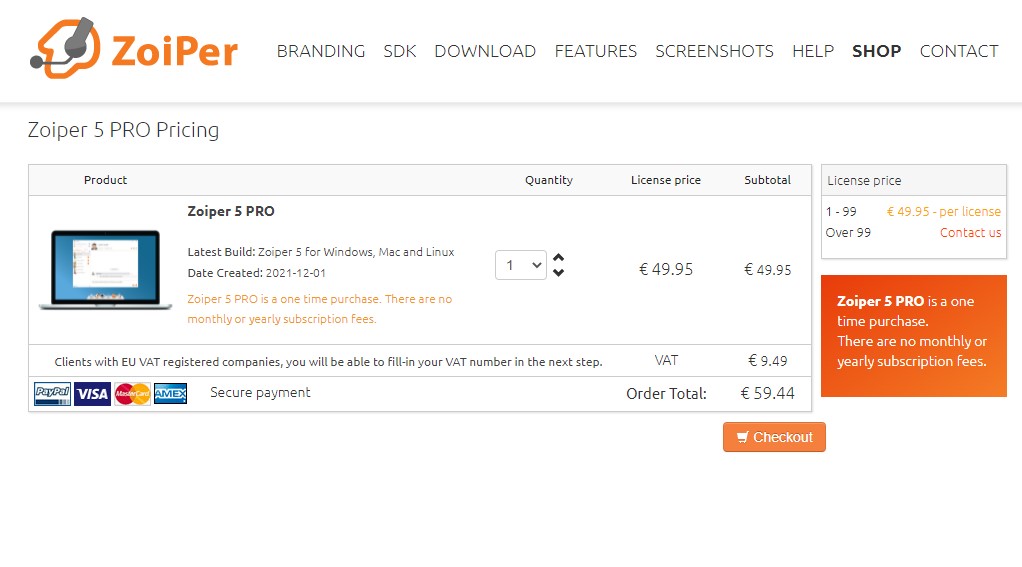Open the BRANDING menu item
The width and height of the screenshot is (1022, 567).
(321, 51)
